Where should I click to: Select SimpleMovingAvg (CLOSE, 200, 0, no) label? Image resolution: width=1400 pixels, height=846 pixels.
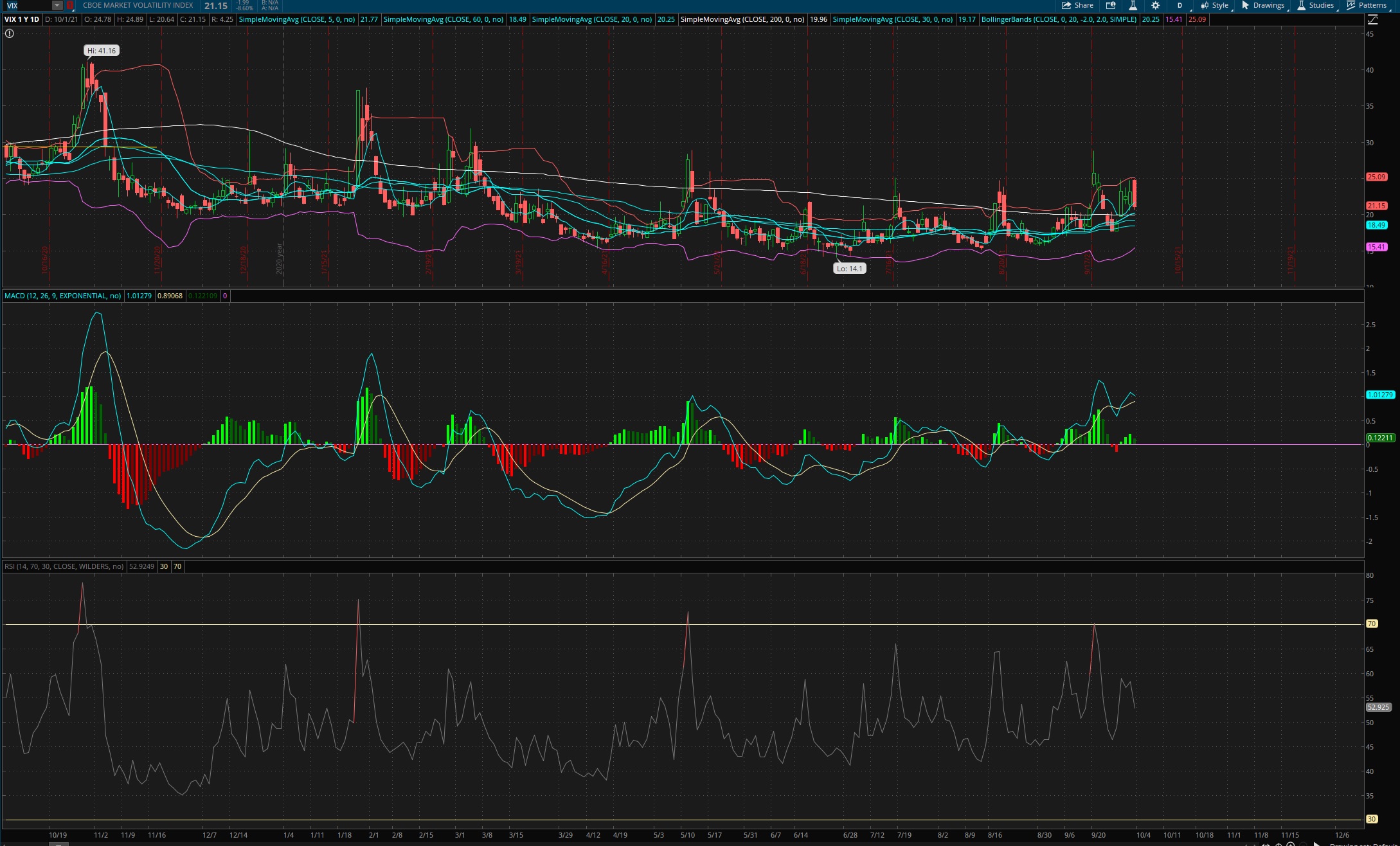(x=742, y=19)
